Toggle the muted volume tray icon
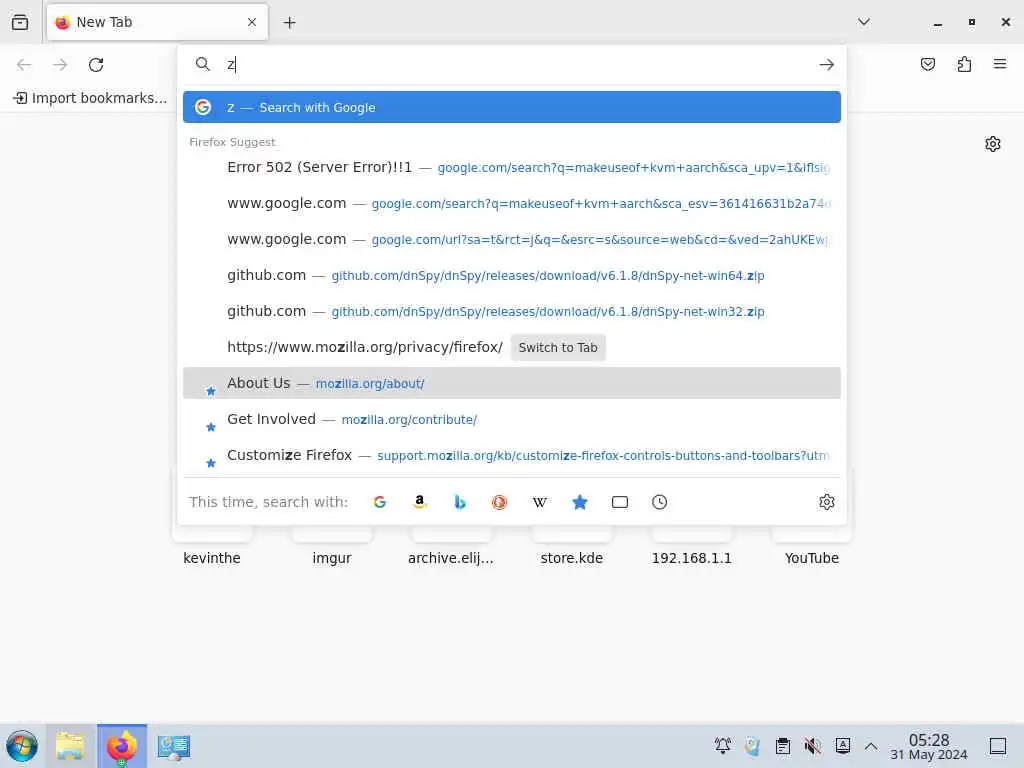This screenshot has width=1024, height=768. point(812,745)
